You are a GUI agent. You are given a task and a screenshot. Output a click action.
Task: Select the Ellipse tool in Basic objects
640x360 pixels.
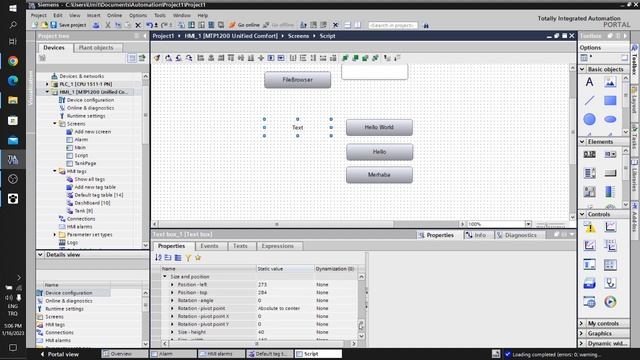click(x=610, y=119)
